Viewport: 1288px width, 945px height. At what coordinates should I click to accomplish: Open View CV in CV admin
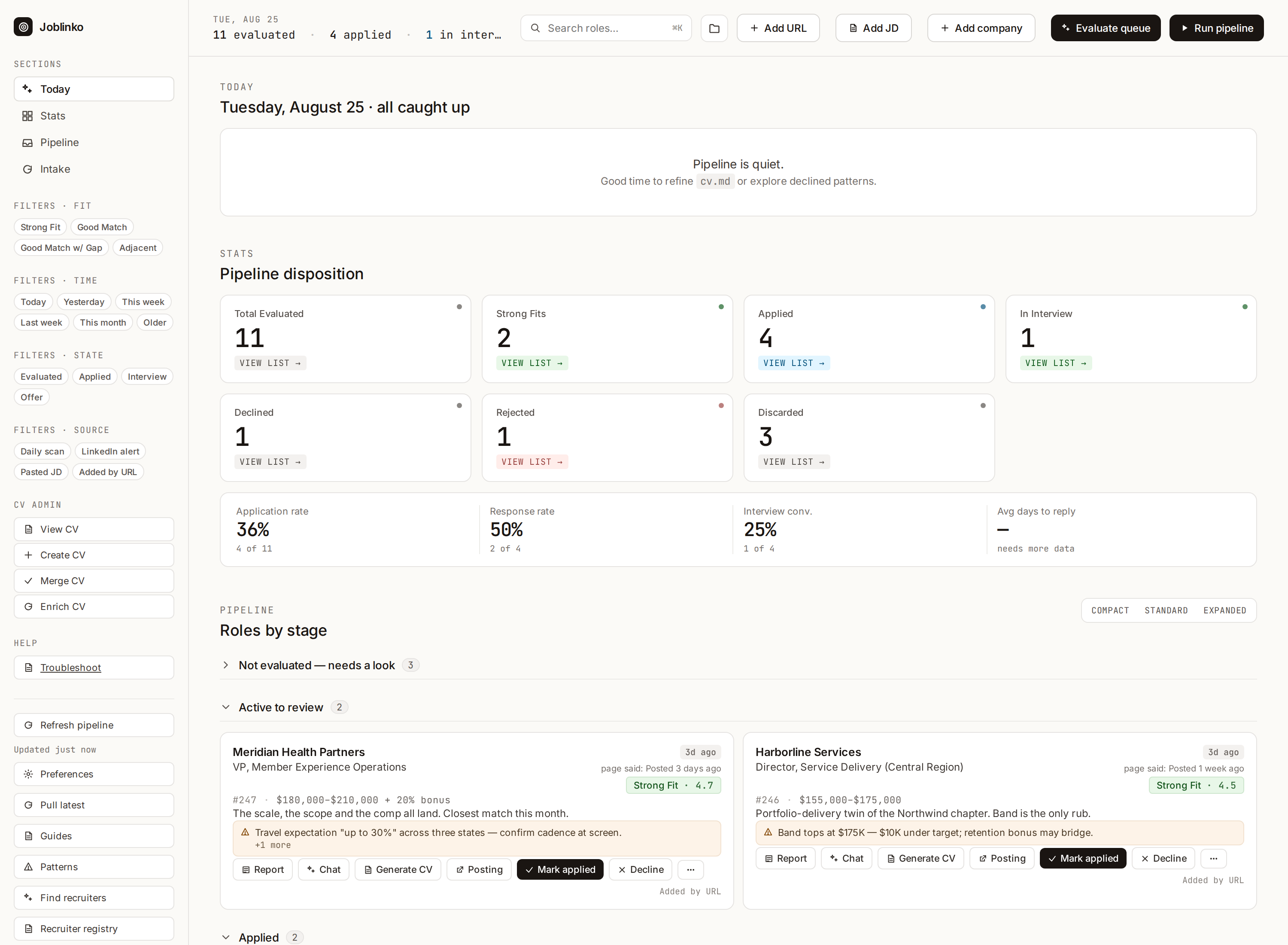click(94, 530)
